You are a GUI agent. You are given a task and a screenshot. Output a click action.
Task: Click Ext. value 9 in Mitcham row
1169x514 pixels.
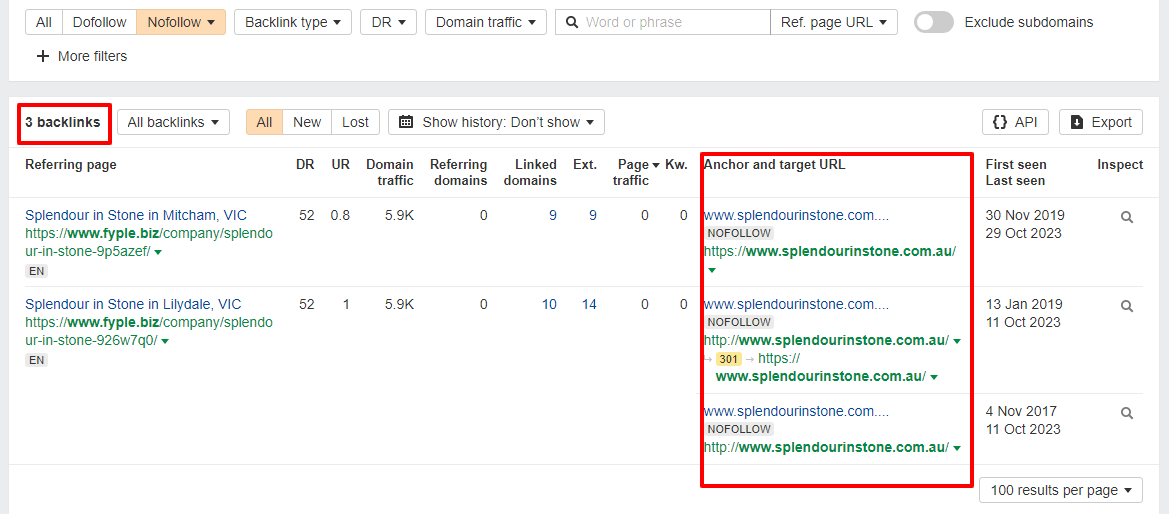[593, 216]
